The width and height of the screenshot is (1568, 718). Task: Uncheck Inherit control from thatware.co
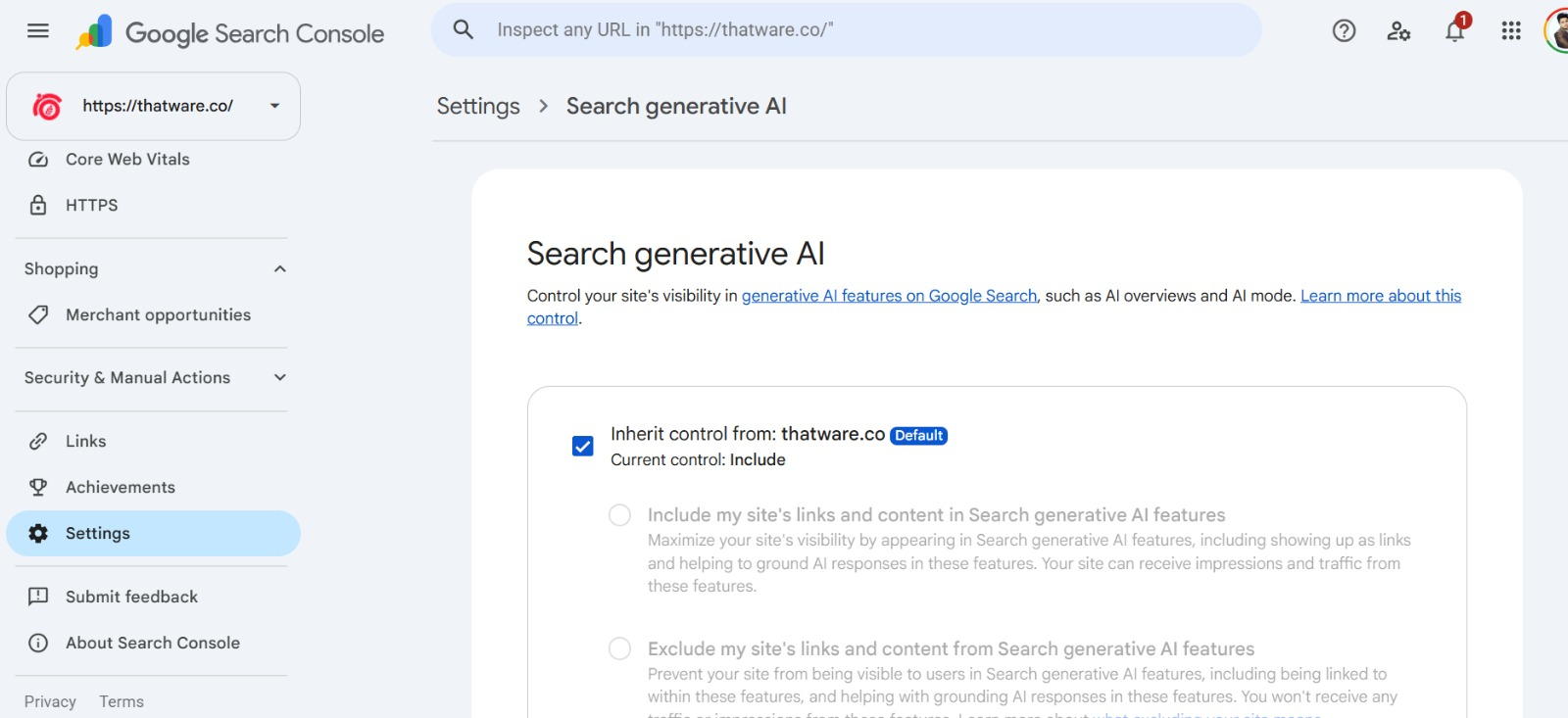pyautogui.click(x=583, y=447)
